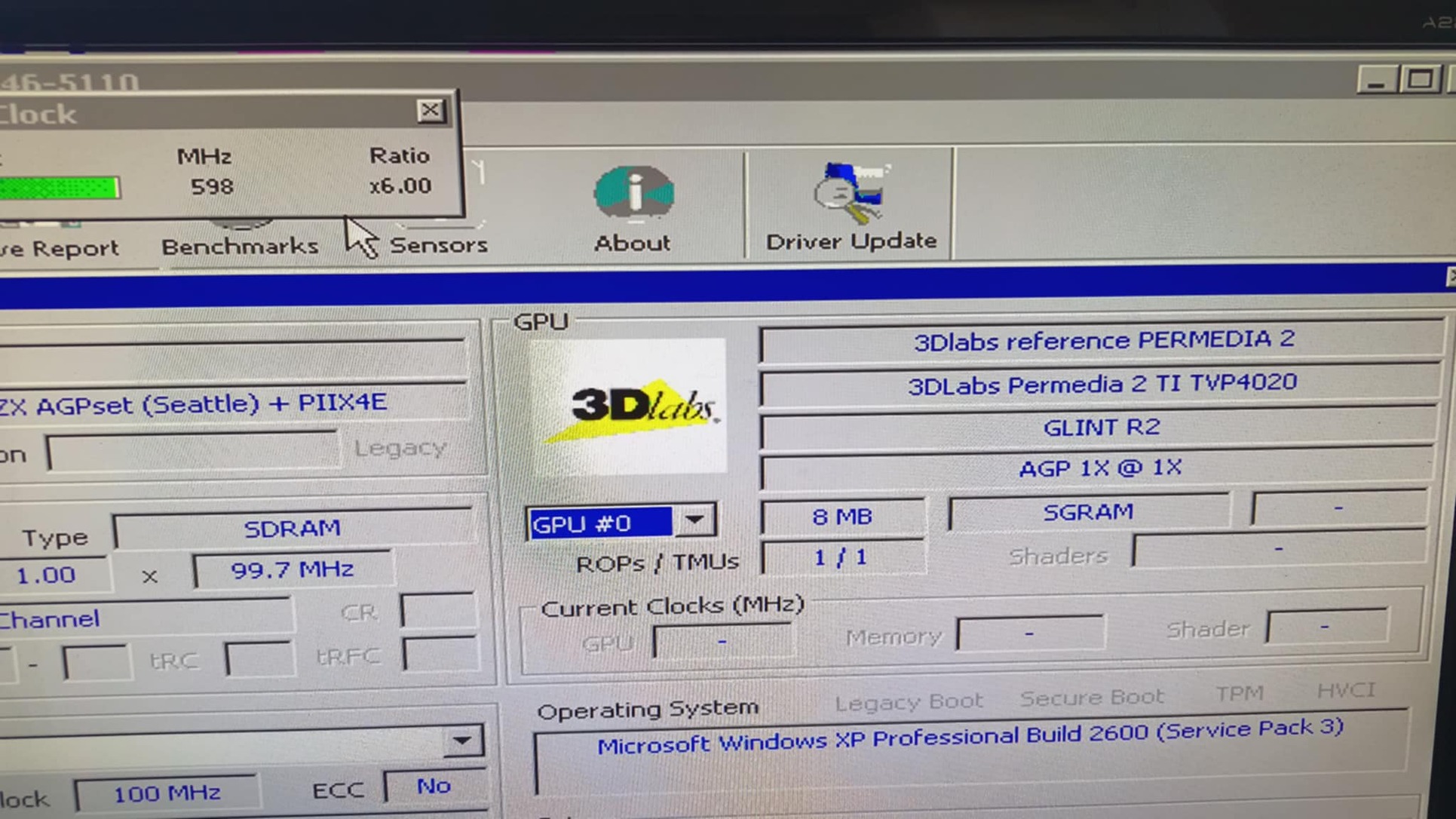Screen dimensions: 1456x819
Task: Click the Permedia 2 TI TVP4020 field
Action: click(x=1101, y=385)
